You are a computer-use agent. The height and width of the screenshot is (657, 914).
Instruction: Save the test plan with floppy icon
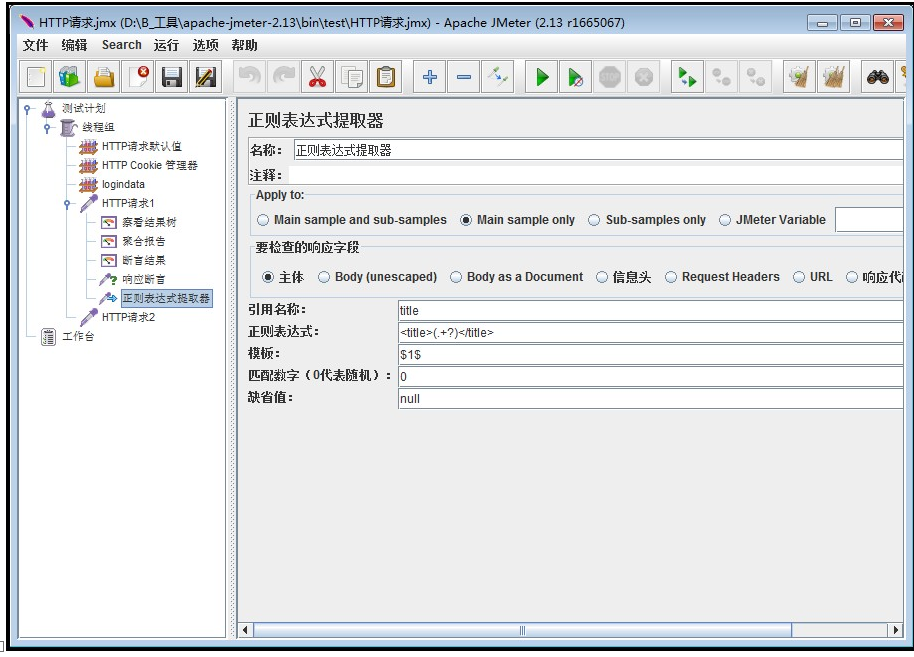(x=171, y=77)
